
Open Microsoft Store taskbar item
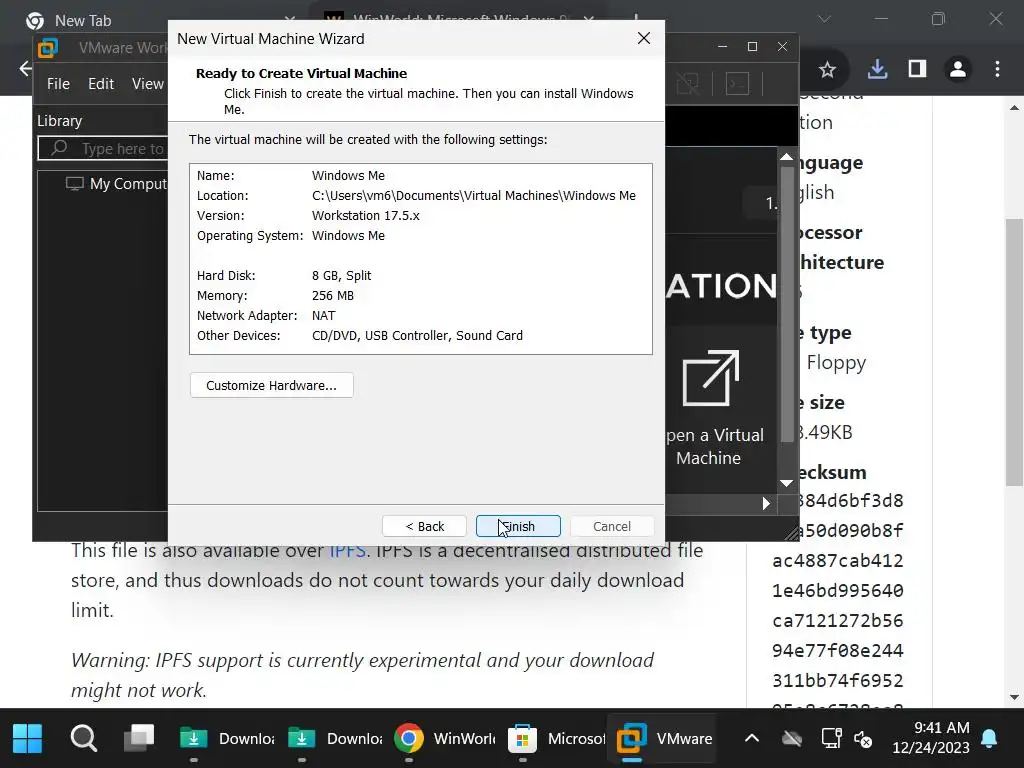(x=556, y=739)
